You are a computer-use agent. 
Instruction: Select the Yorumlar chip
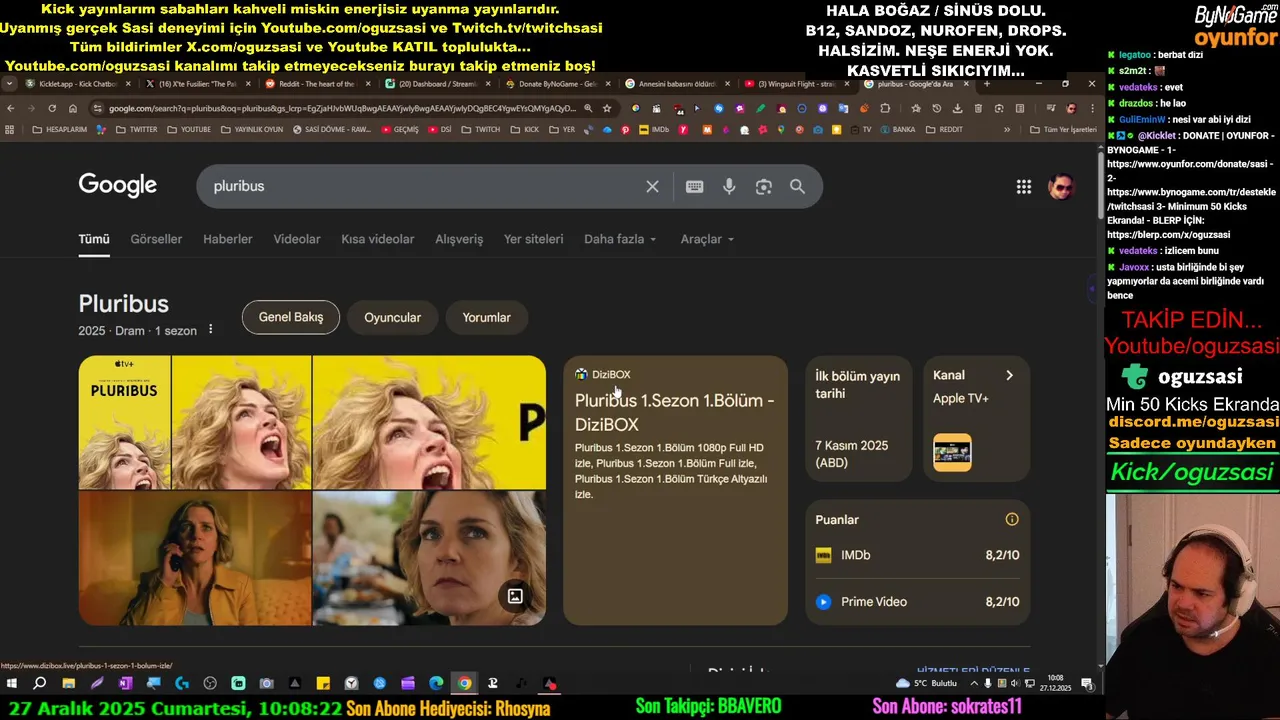[x=486, y=317]
